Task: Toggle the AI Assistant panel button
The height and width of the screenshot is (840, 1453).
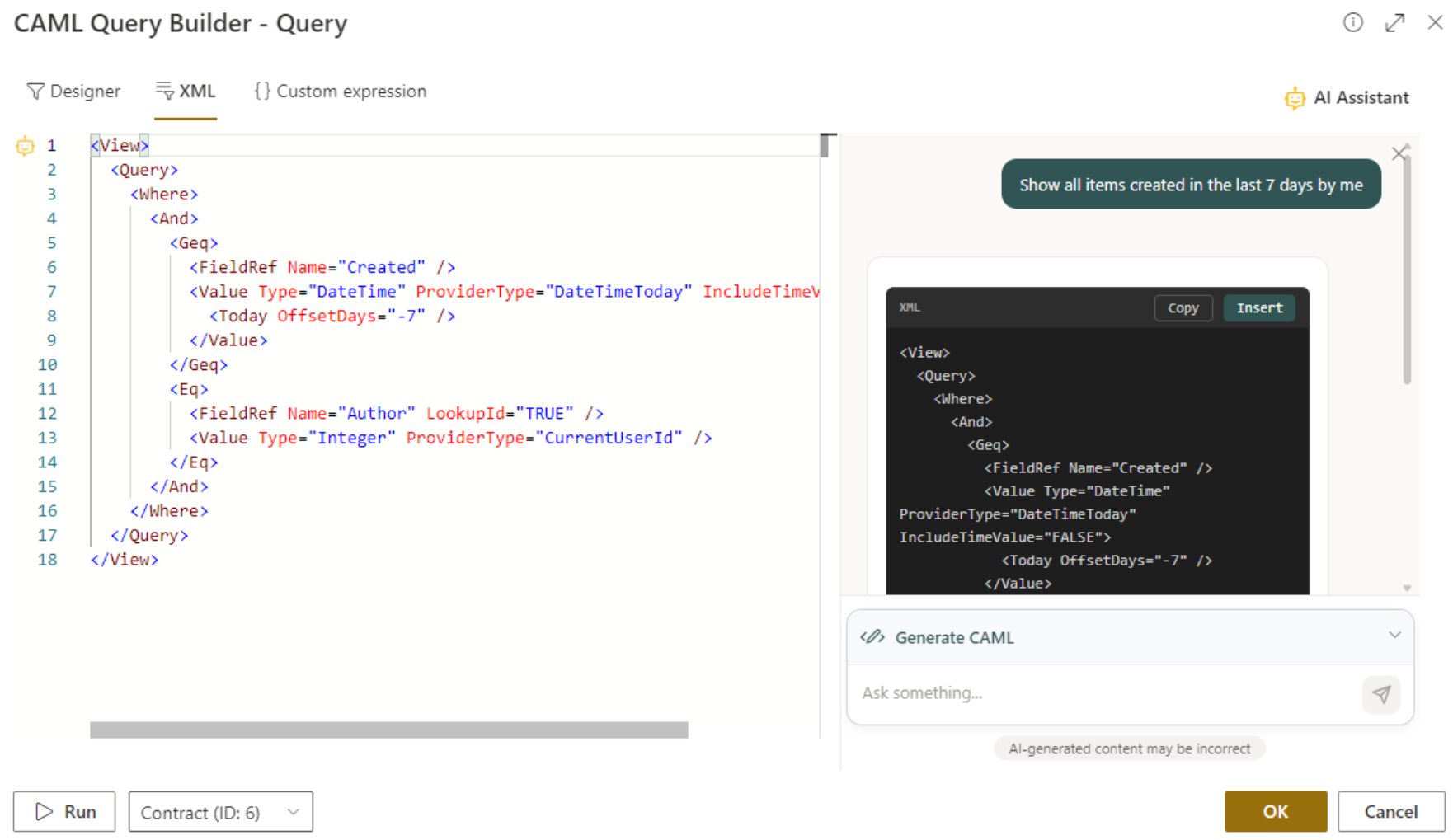Action: click(1347, 98)
